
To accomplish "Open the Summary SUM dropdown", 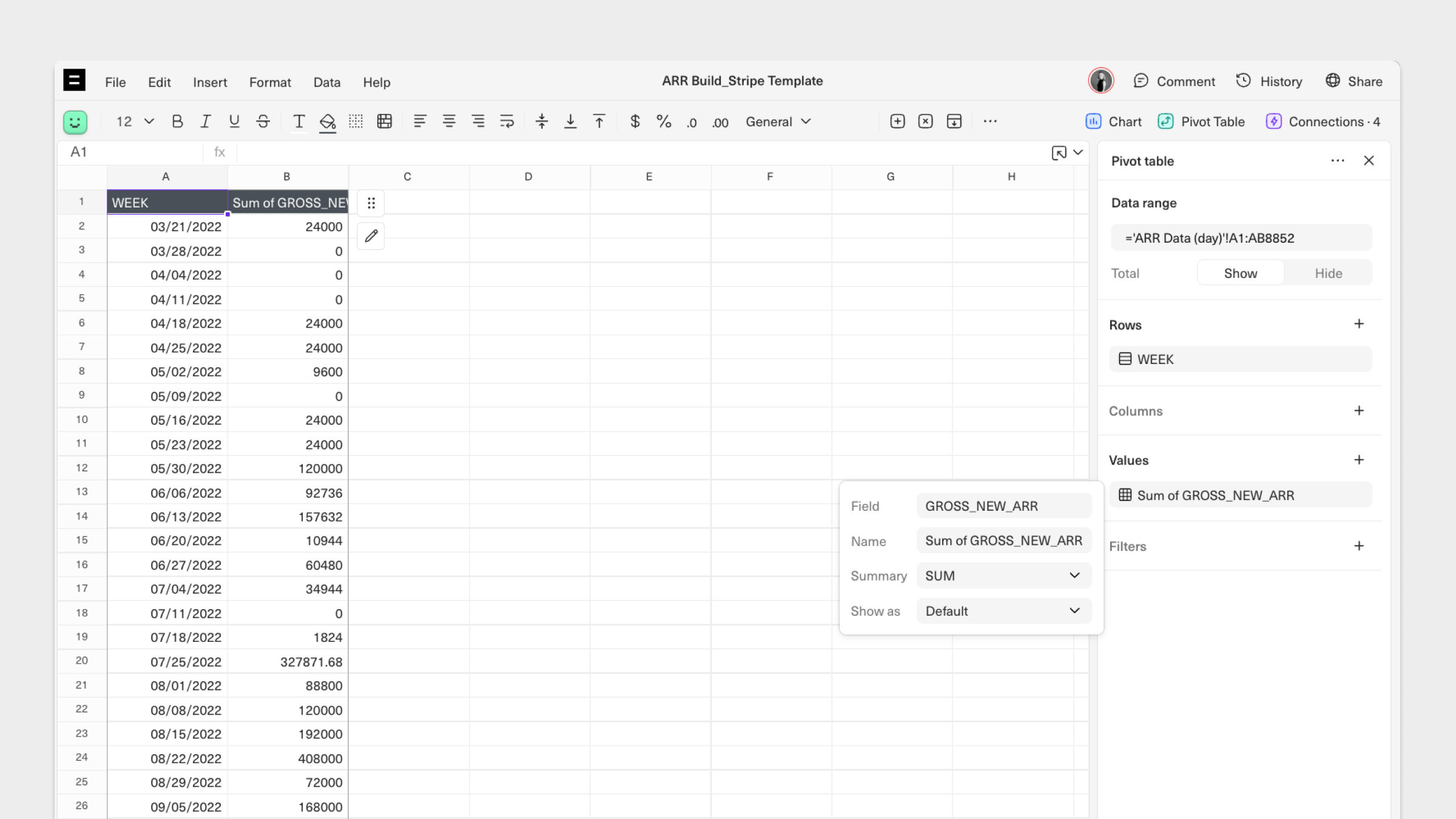I will pyautogui.click(x=1003, y=575).
